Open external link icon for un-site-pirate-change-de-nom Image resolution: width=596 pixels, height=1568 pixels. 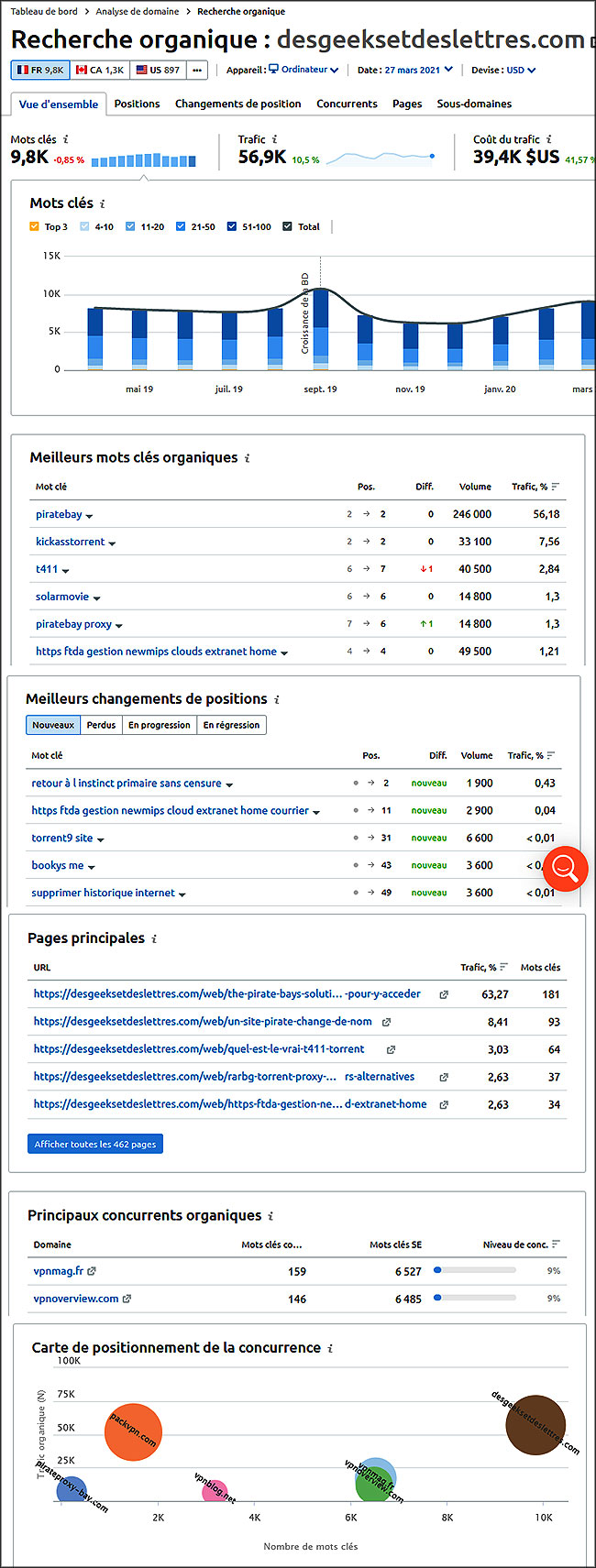click(386, 1022)
